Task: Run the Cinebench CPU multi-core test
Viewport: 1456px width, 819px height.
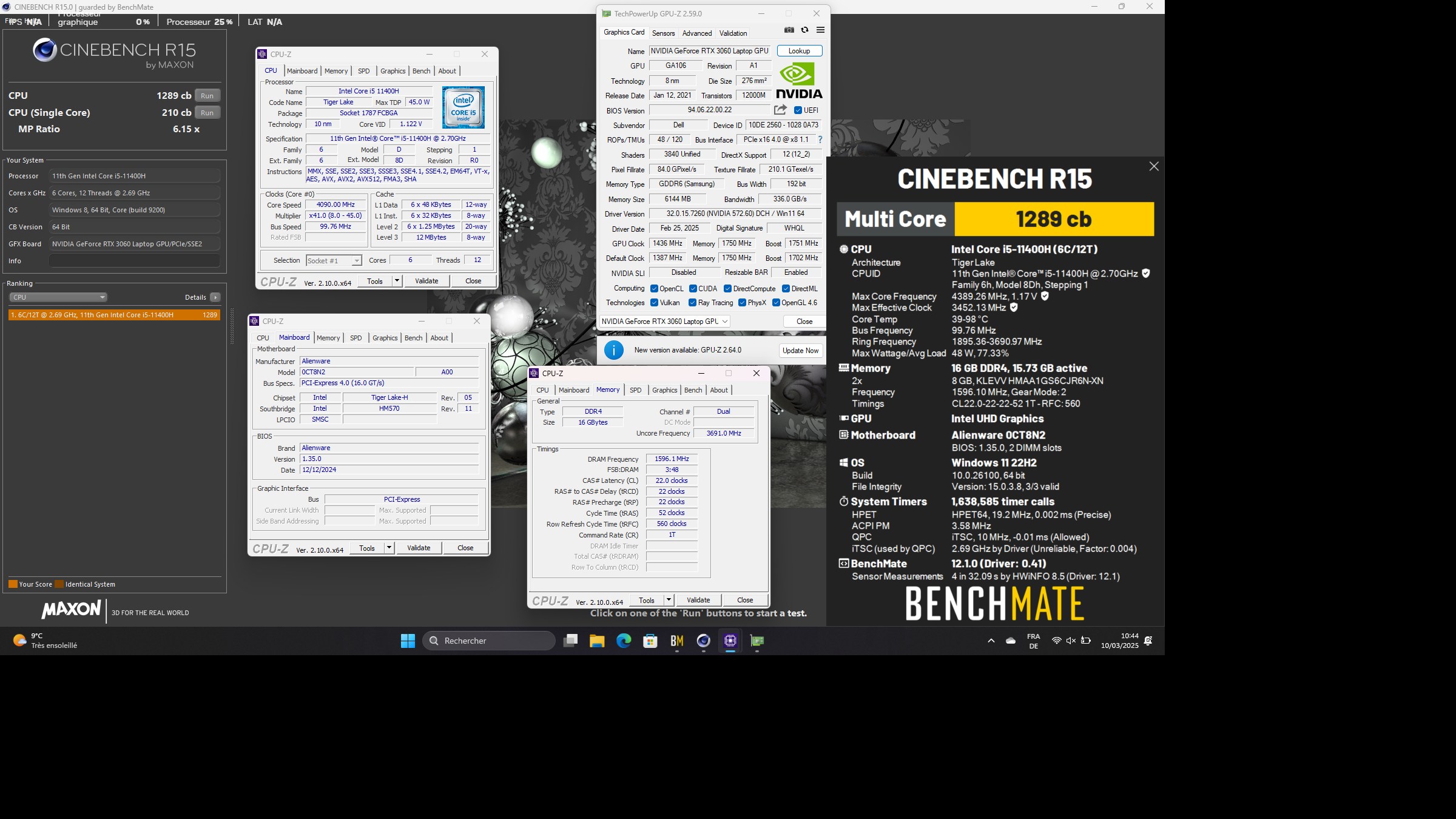Action: 207,96
